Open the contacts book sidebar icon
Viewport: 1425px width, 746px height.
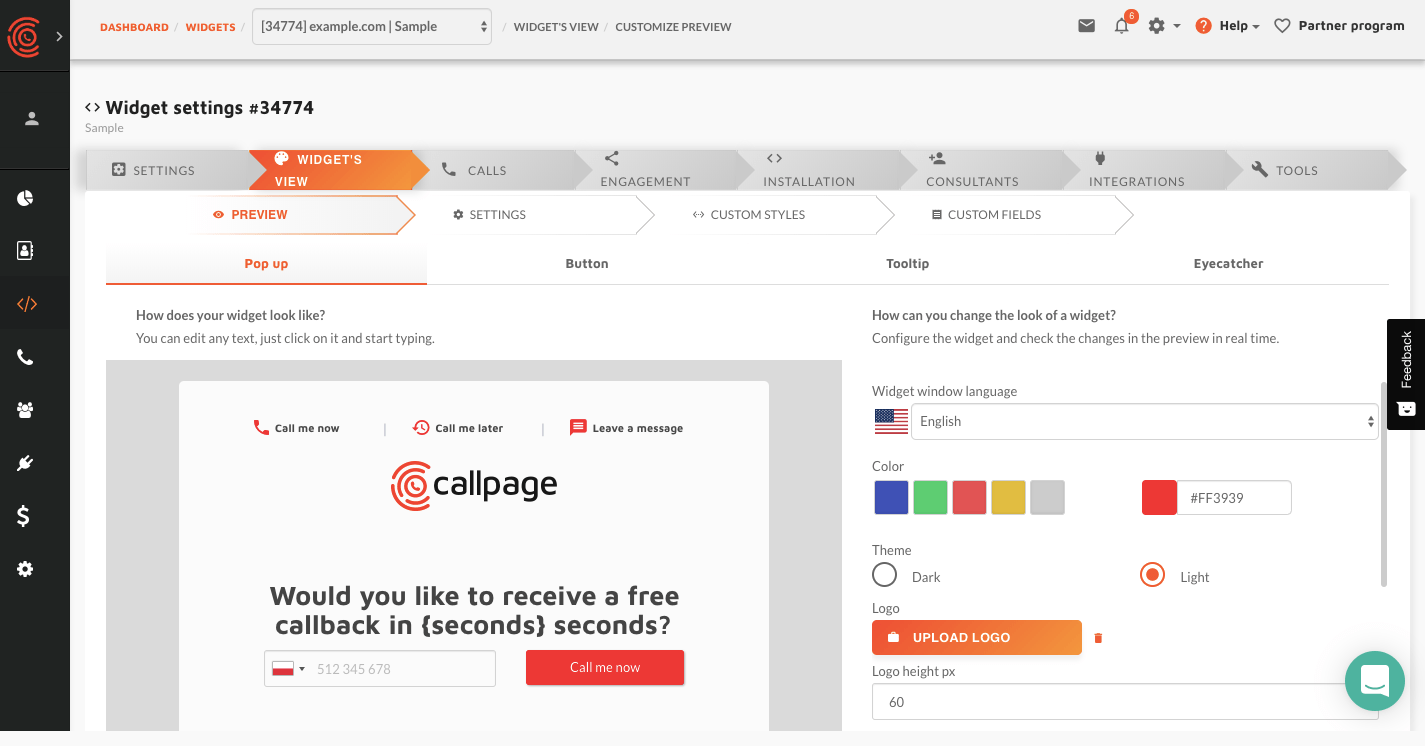(x=26, y=251)
